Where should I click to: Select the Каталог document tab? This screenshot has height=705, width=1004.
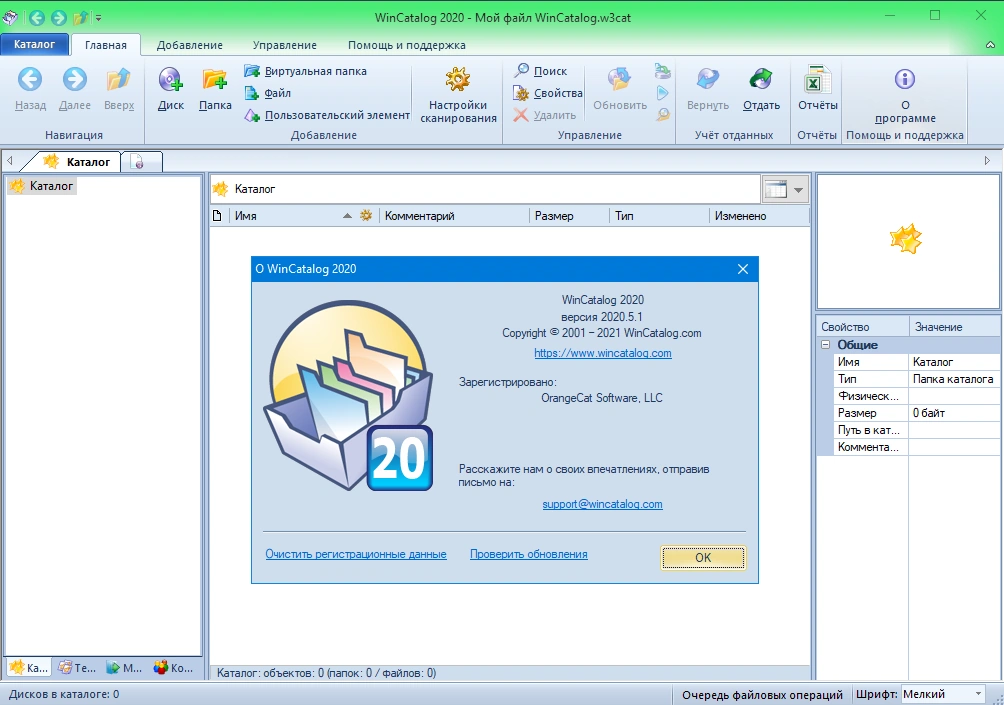coord(78,162)
